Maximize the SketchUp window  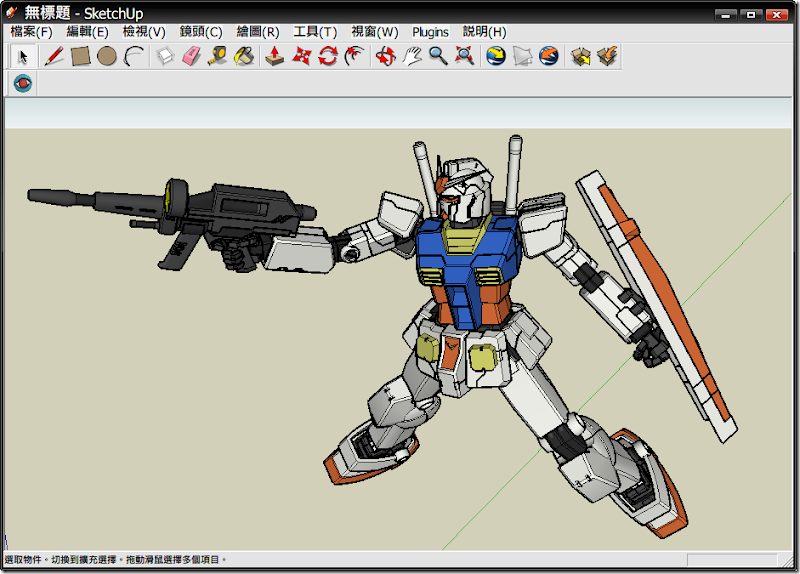(x=751, y=14)
